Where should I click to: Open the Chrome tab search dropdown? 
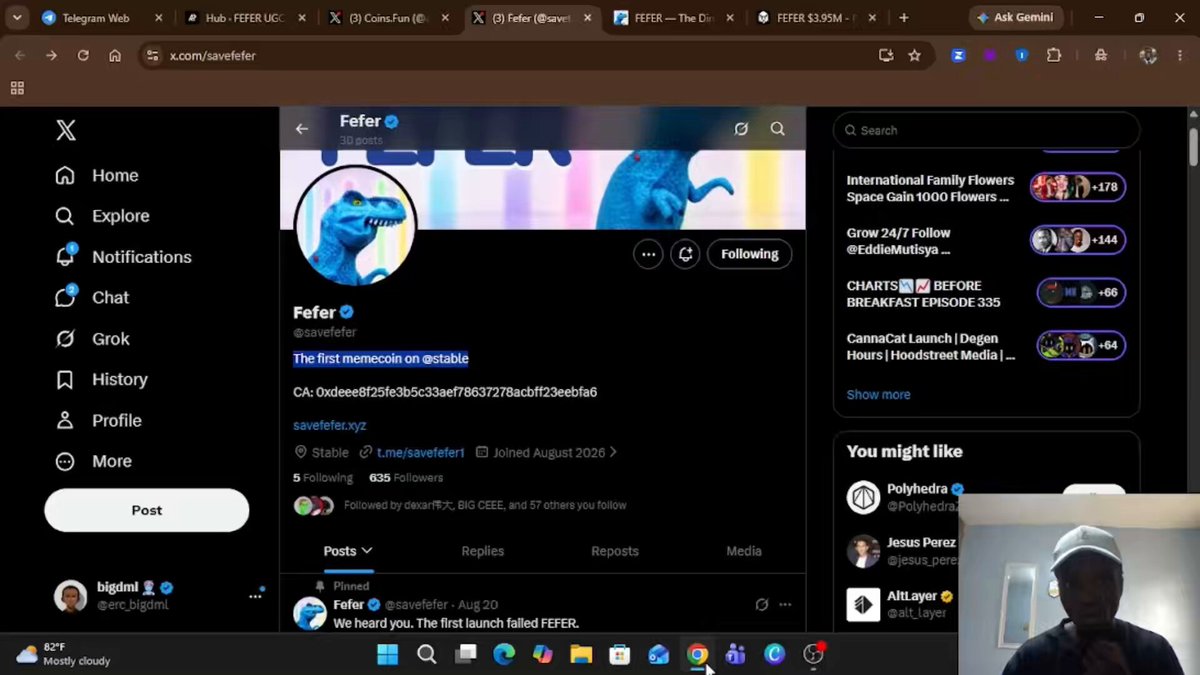pyautogui.click(x=17, y=18)
